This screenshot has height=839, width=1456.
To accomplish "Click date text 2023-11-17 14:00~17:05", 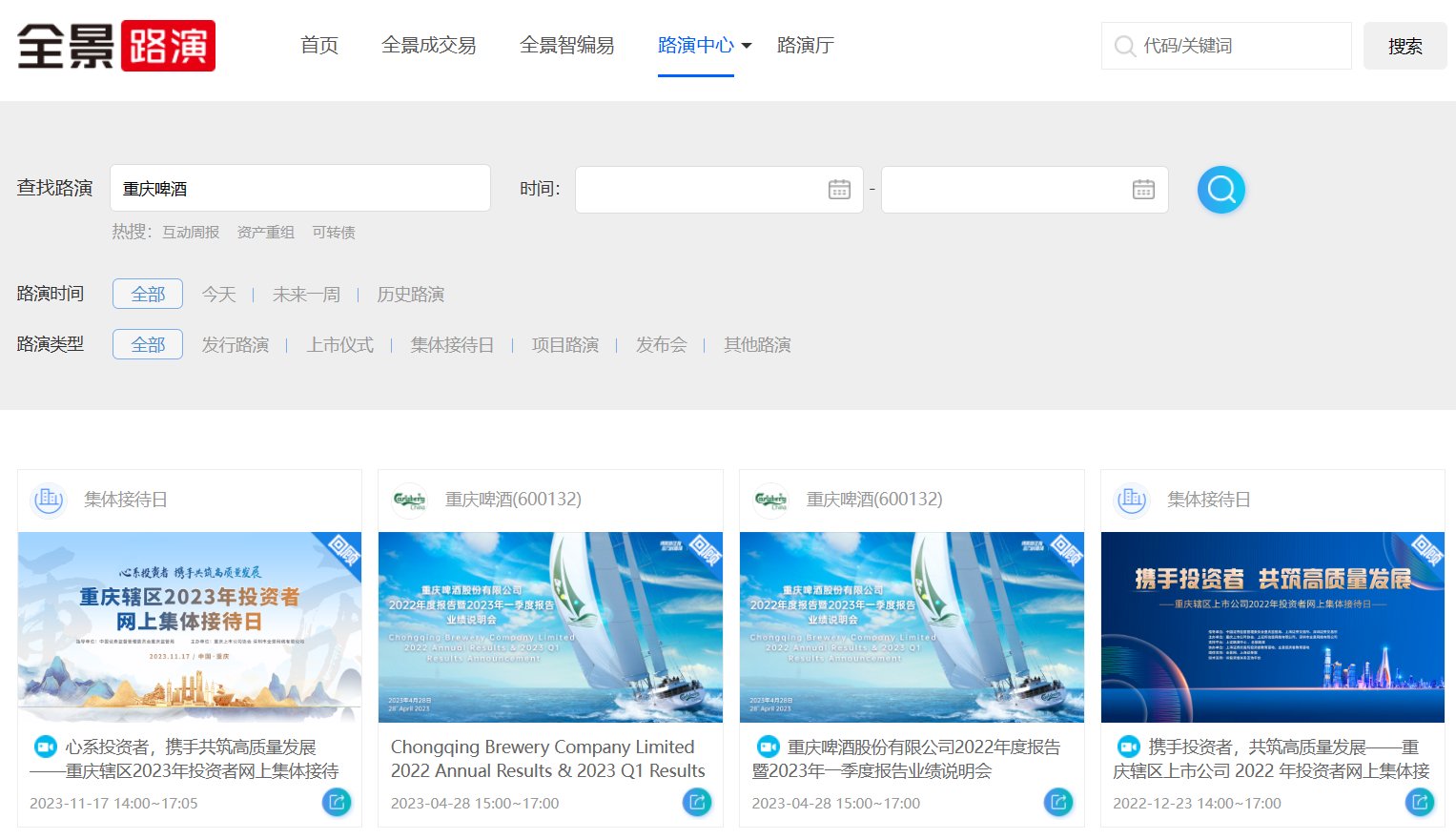I will tap(113, 804).
